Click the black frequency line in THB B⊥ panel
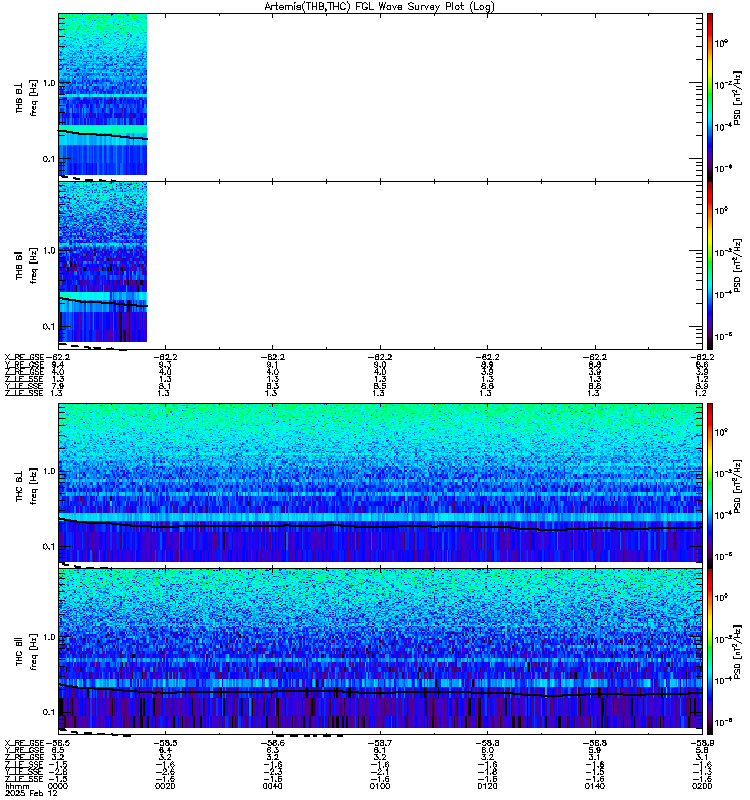The width and height of the screenshot is (750, 800). click(x=103, y=135)
